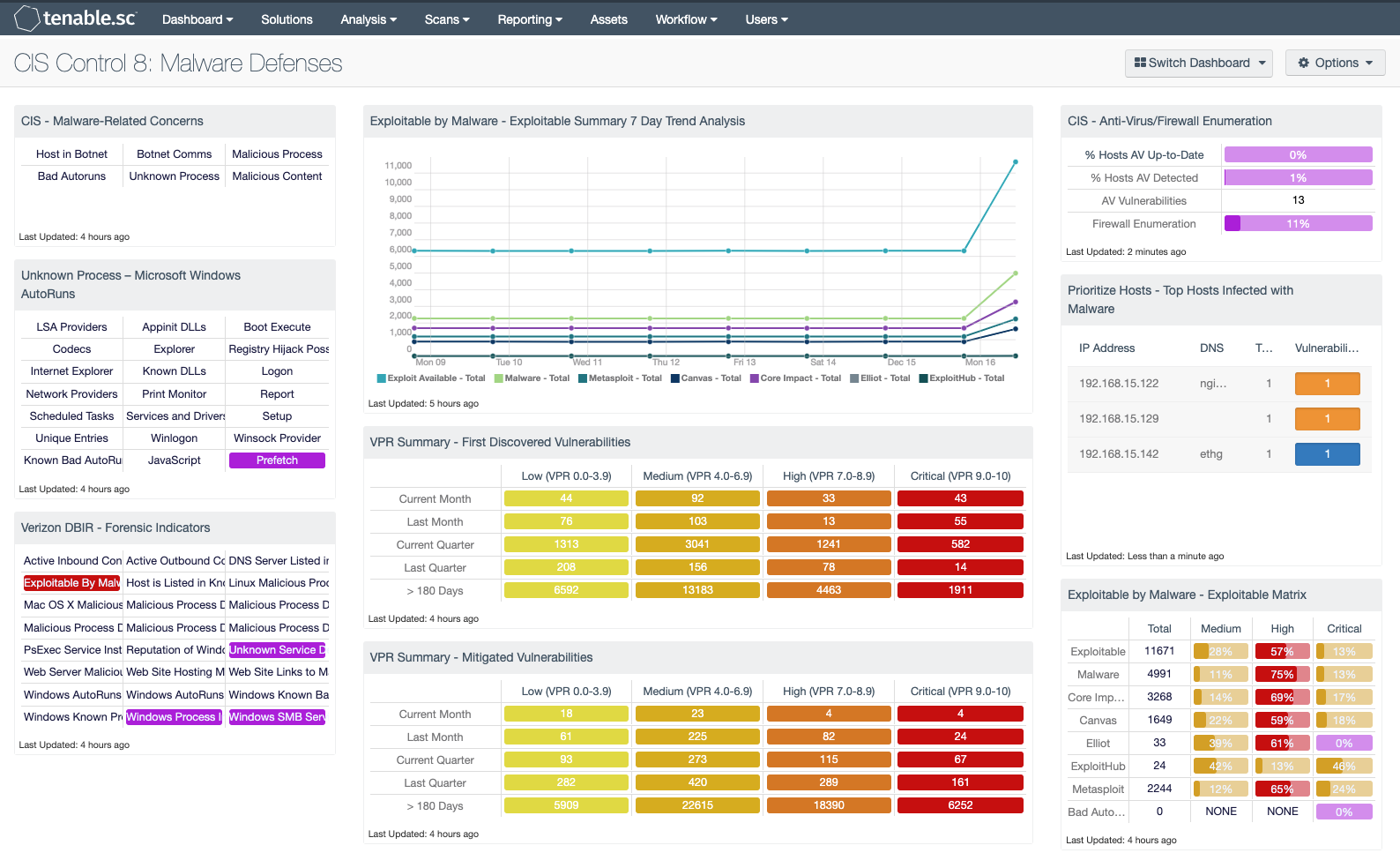Toggle Exploit Available series legend square

coord(382,378)
